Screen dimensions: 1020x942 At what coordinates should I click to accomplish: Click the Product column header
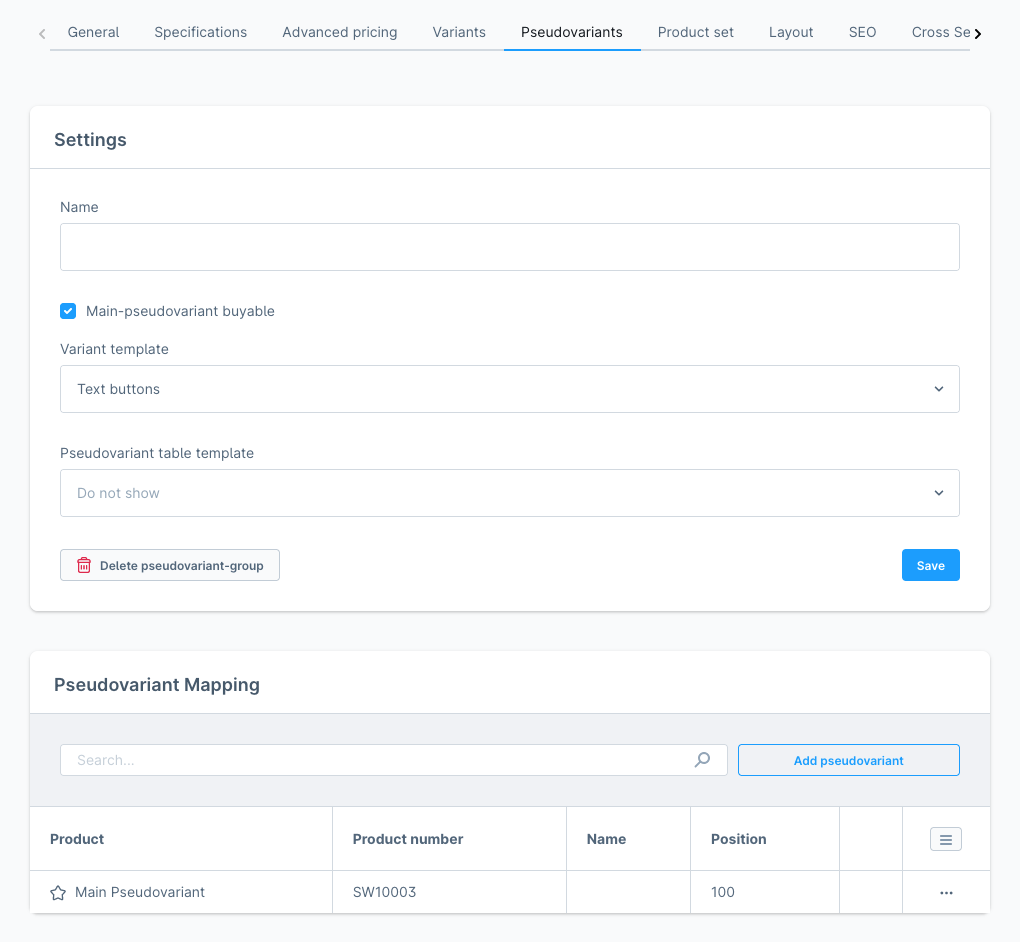tap(181, 839)
